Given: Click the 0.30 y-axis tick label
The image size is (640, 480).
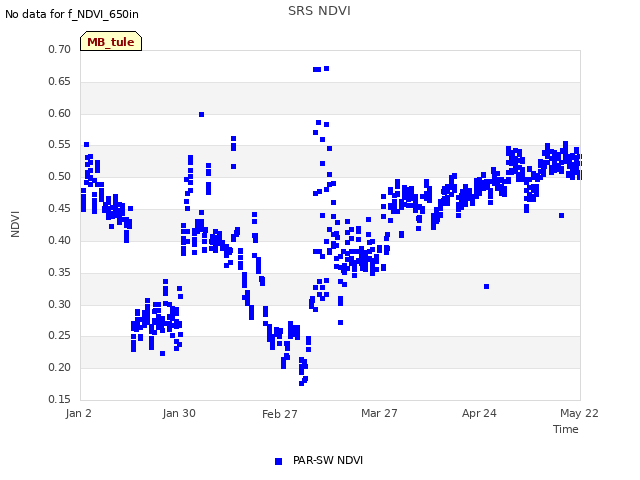Looking at the screenshot, I should (60, 304).
